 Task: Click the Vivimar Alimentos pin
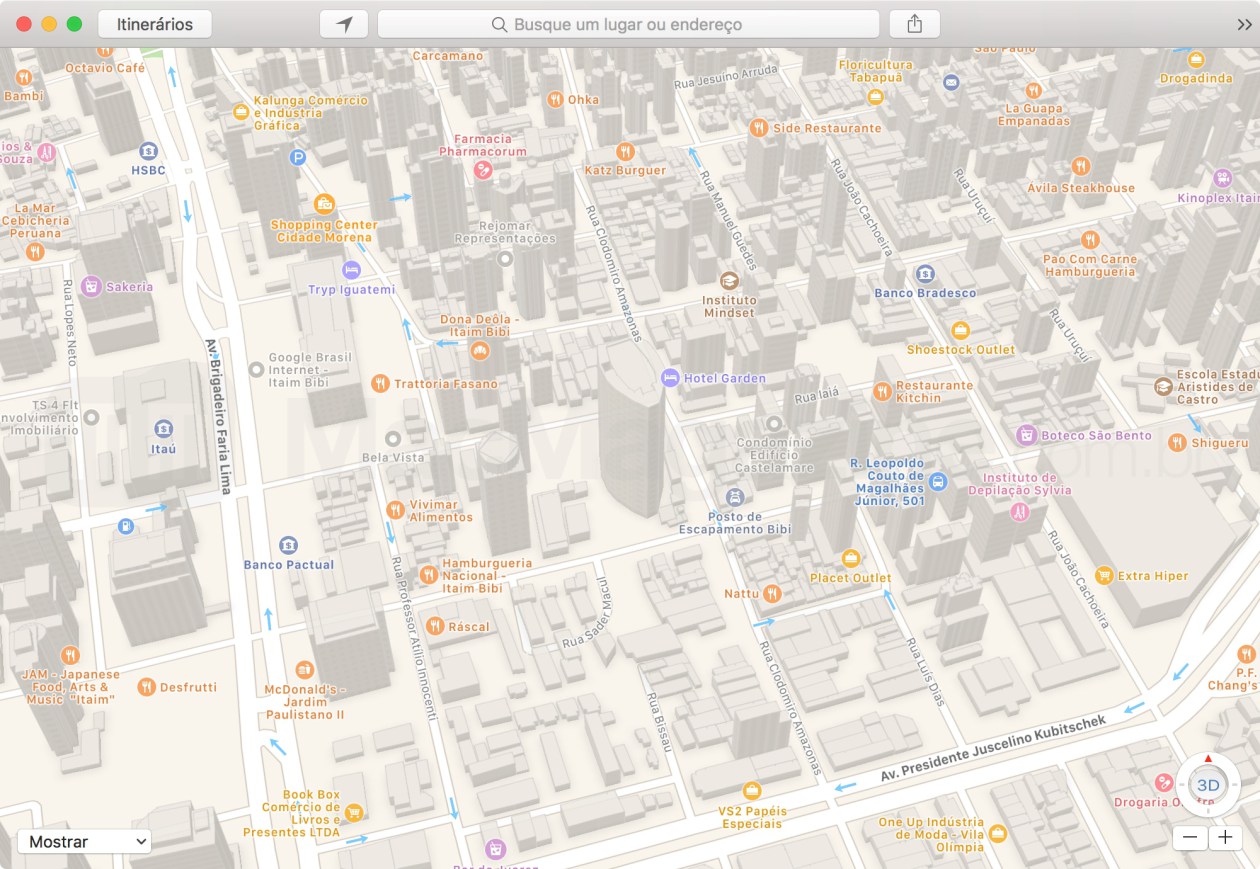395,510
